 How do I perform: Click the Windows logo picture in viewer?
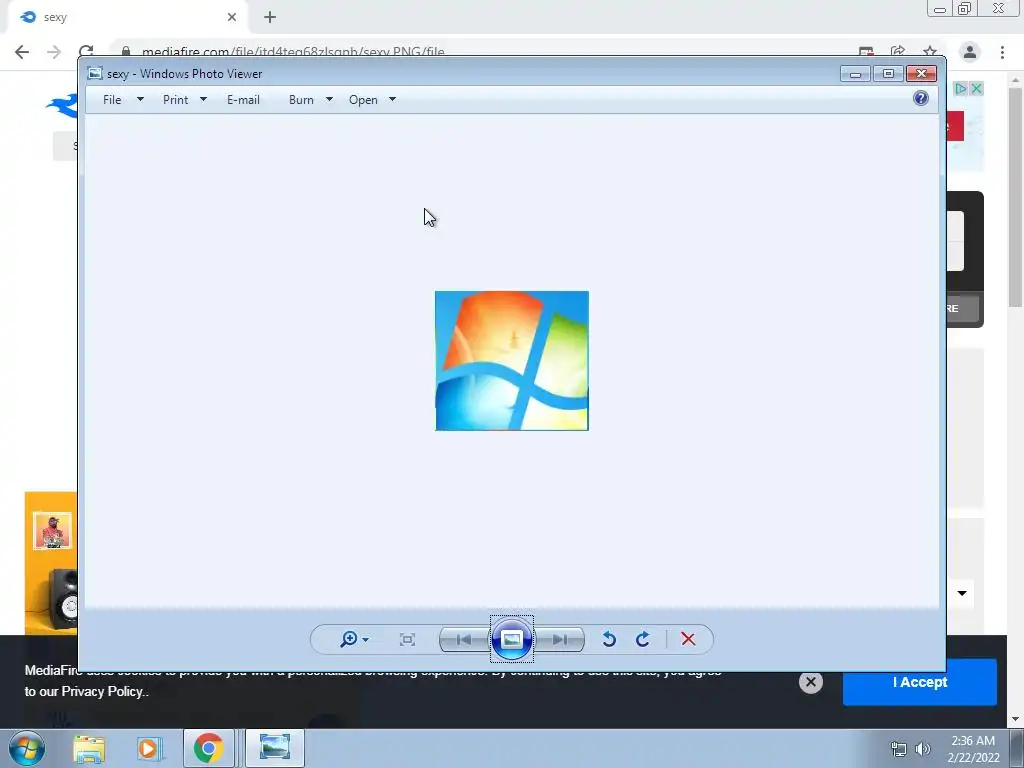[512, 361]
